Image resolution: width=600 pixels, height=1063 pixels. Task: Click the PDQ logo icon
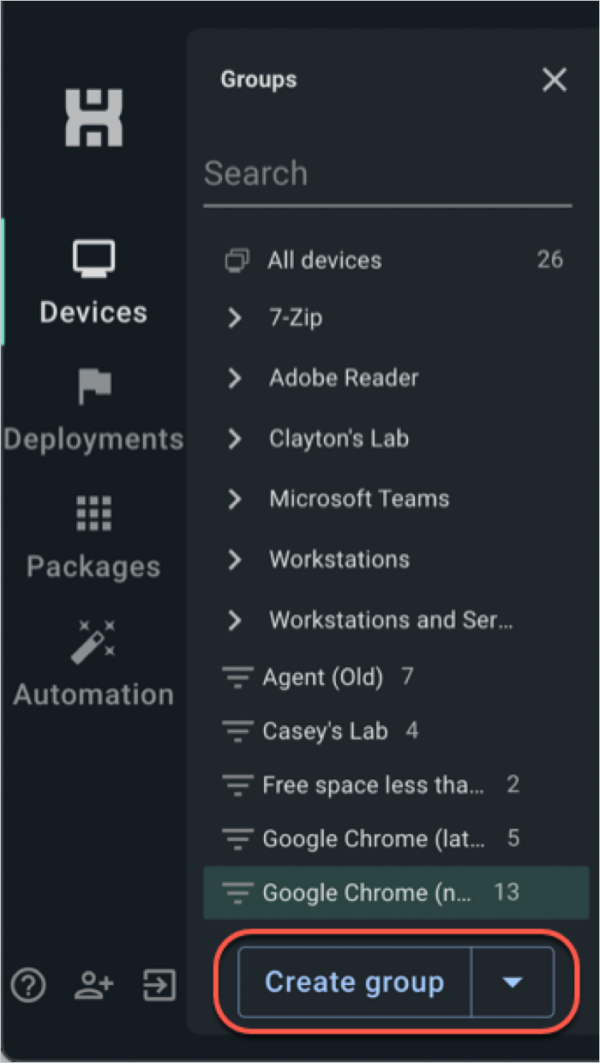click(93, 117)
